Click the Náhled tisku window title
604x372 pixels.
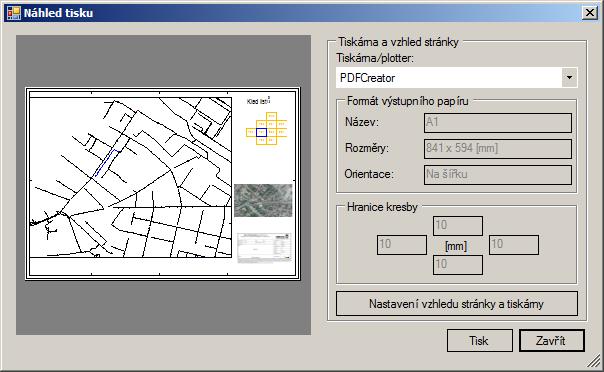(58, 13)
